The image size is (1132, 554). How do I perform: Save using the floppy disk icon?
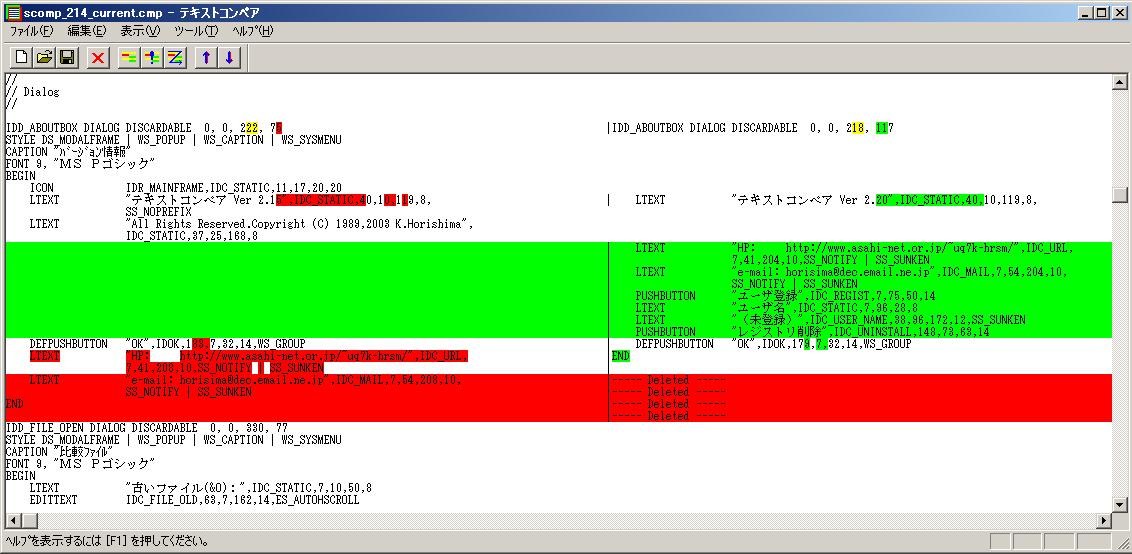point(67,57)
